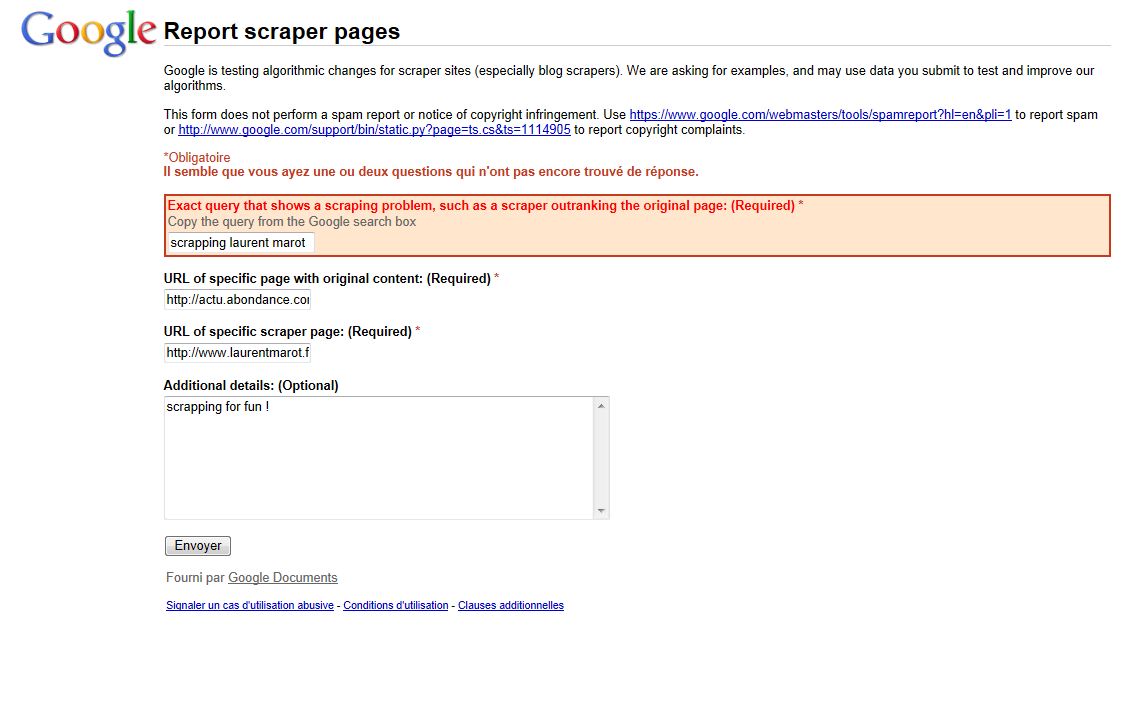
Task: Open the copyright complaints support link
Action: 374,130
